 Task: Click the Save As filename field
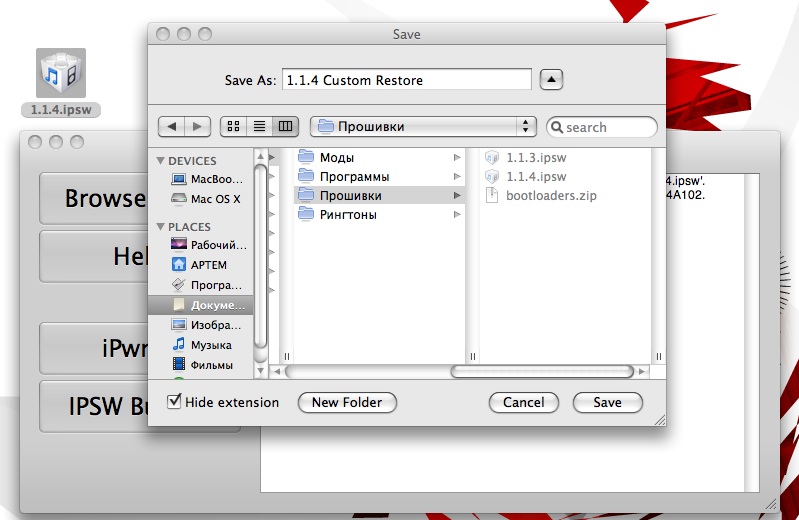(407, 80)
